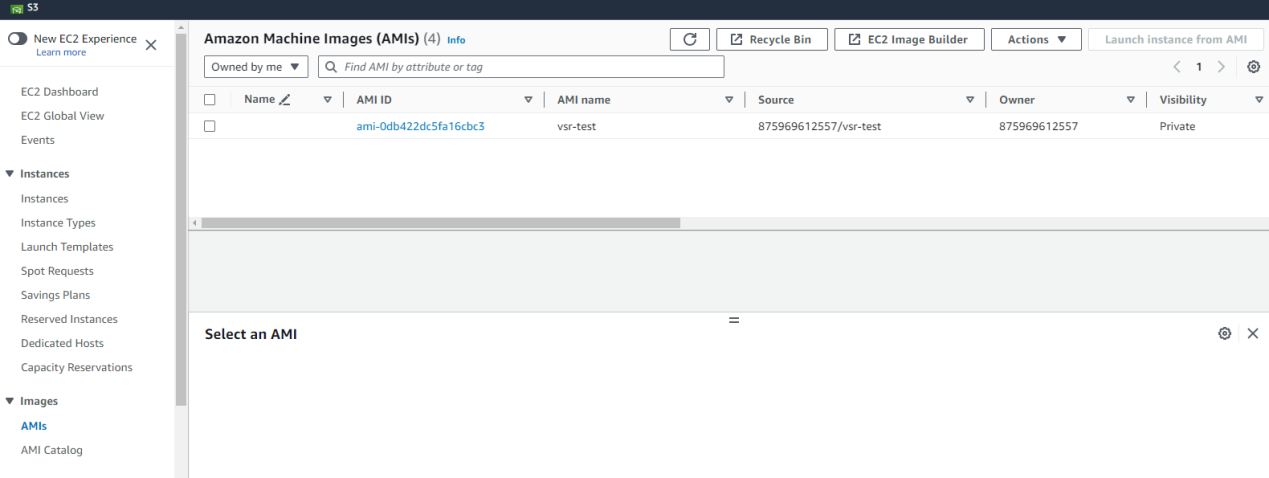Image resolution: width=1269 pixels, height=478 pixels.
Task: Go to Events in sidebar
Action: point(38,140)
